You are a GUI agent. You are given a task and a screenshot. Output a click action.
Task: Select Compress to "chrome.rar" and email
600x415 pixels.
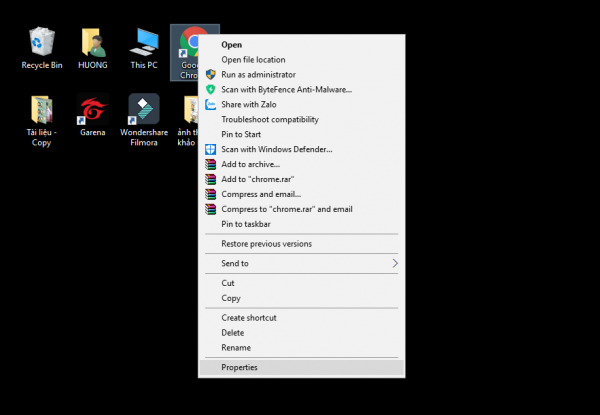click(302, 209)
